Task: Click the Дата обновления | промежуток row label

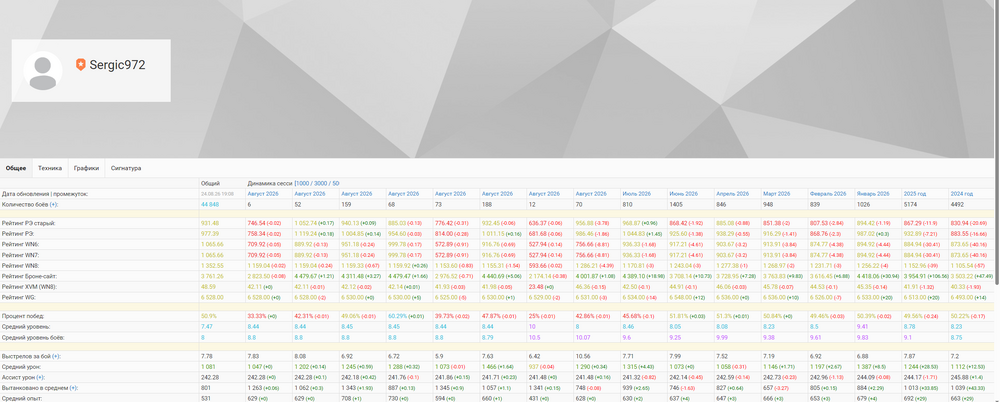Action: click(x=45, y=193)
